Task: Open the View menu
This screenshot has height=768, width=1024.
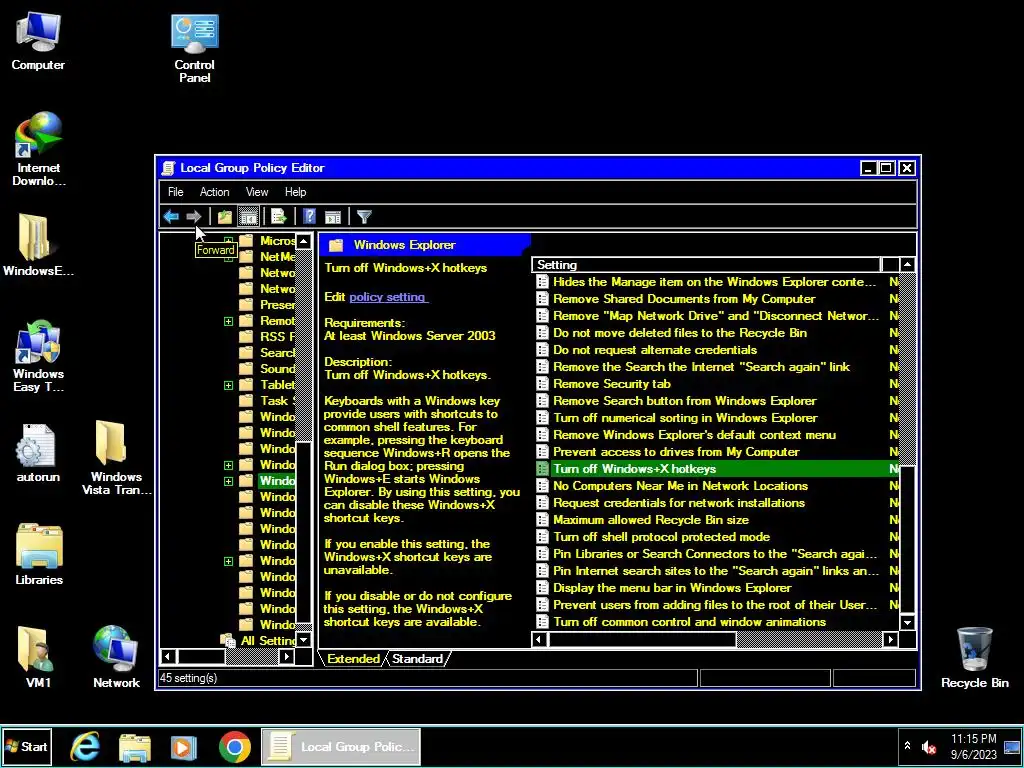Action: (x=257, y=192)
